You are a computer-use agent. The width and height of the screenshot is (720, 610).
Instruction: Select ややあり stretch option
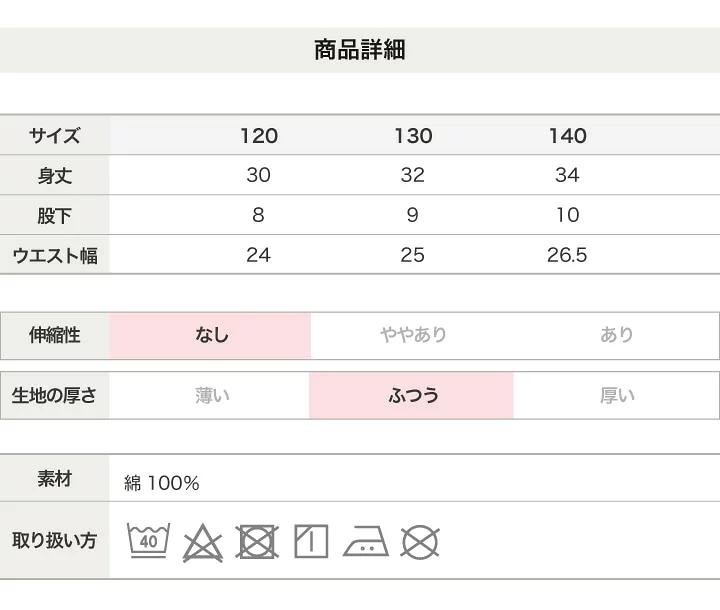point(412,336)
